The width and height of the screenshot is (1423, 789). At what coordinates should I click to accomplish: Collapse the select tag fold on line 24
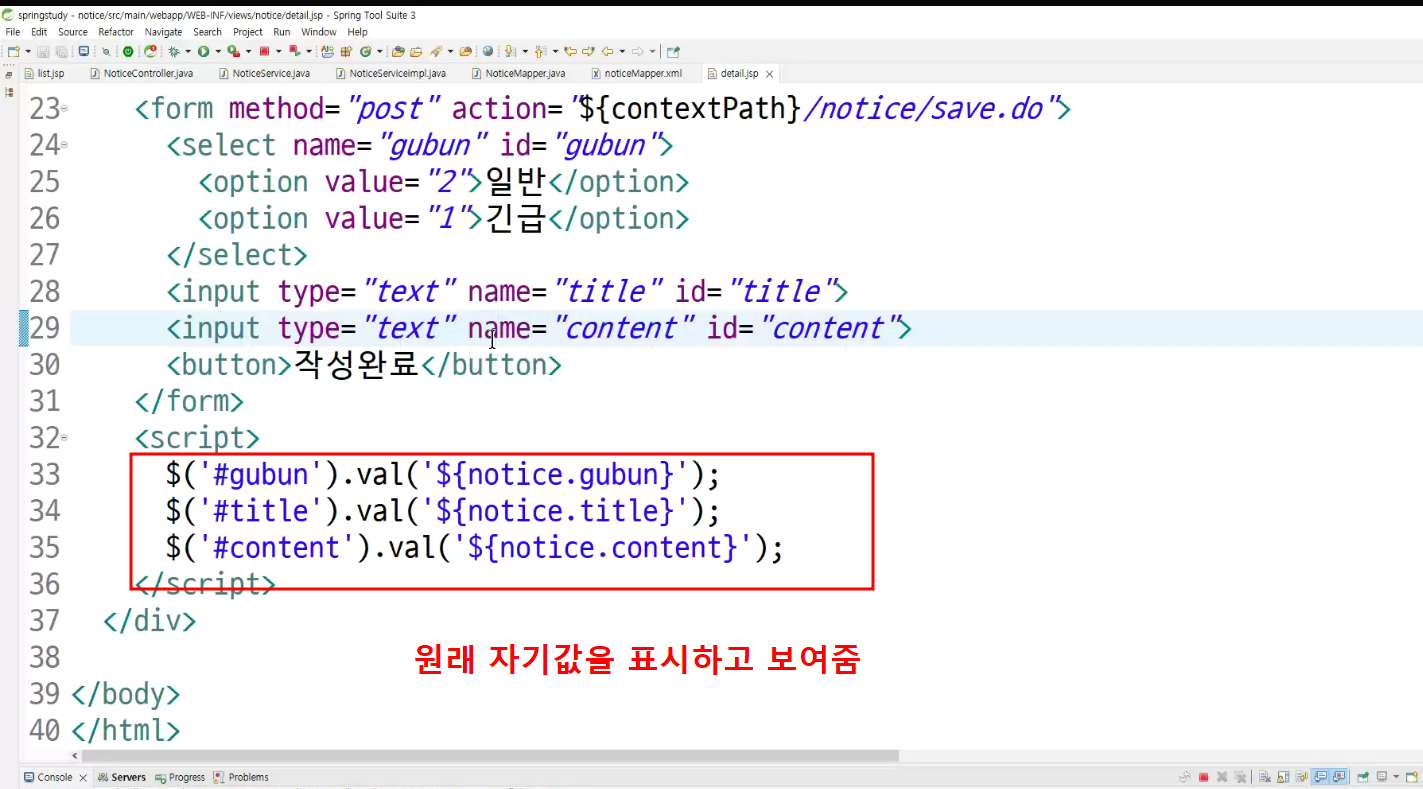coord(64,145)
